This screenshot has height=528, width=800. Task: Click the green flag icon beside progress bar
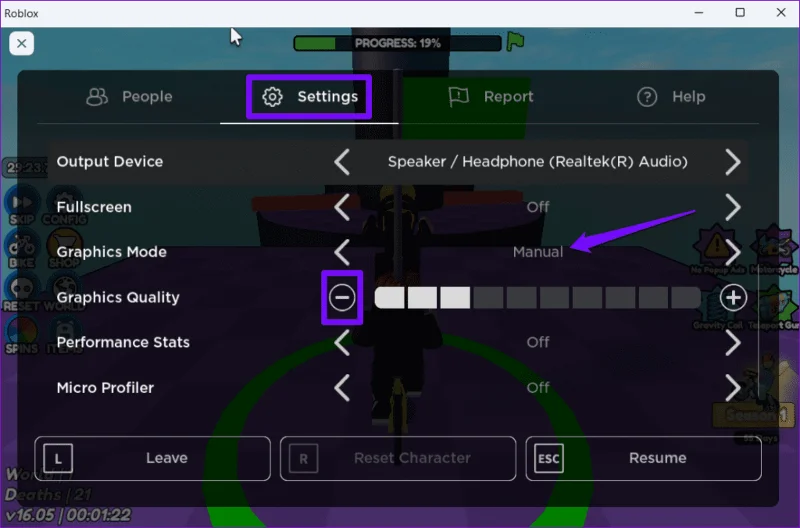(x=515, y=42)
